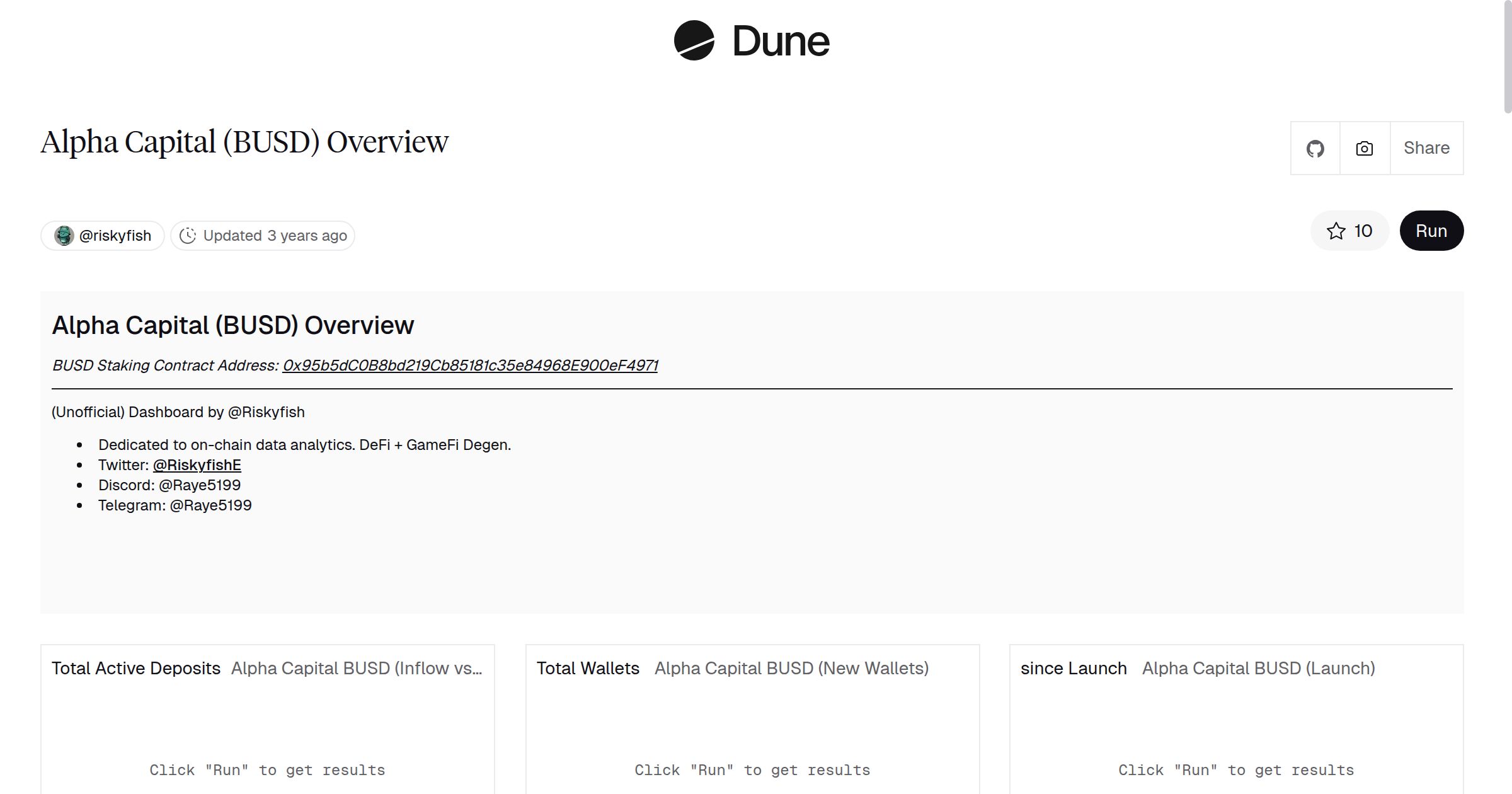Image resolution: width=1512 pixels, height=794 pixels.
Task: Click the clock icon beside Updated
Action: point(188,236)
